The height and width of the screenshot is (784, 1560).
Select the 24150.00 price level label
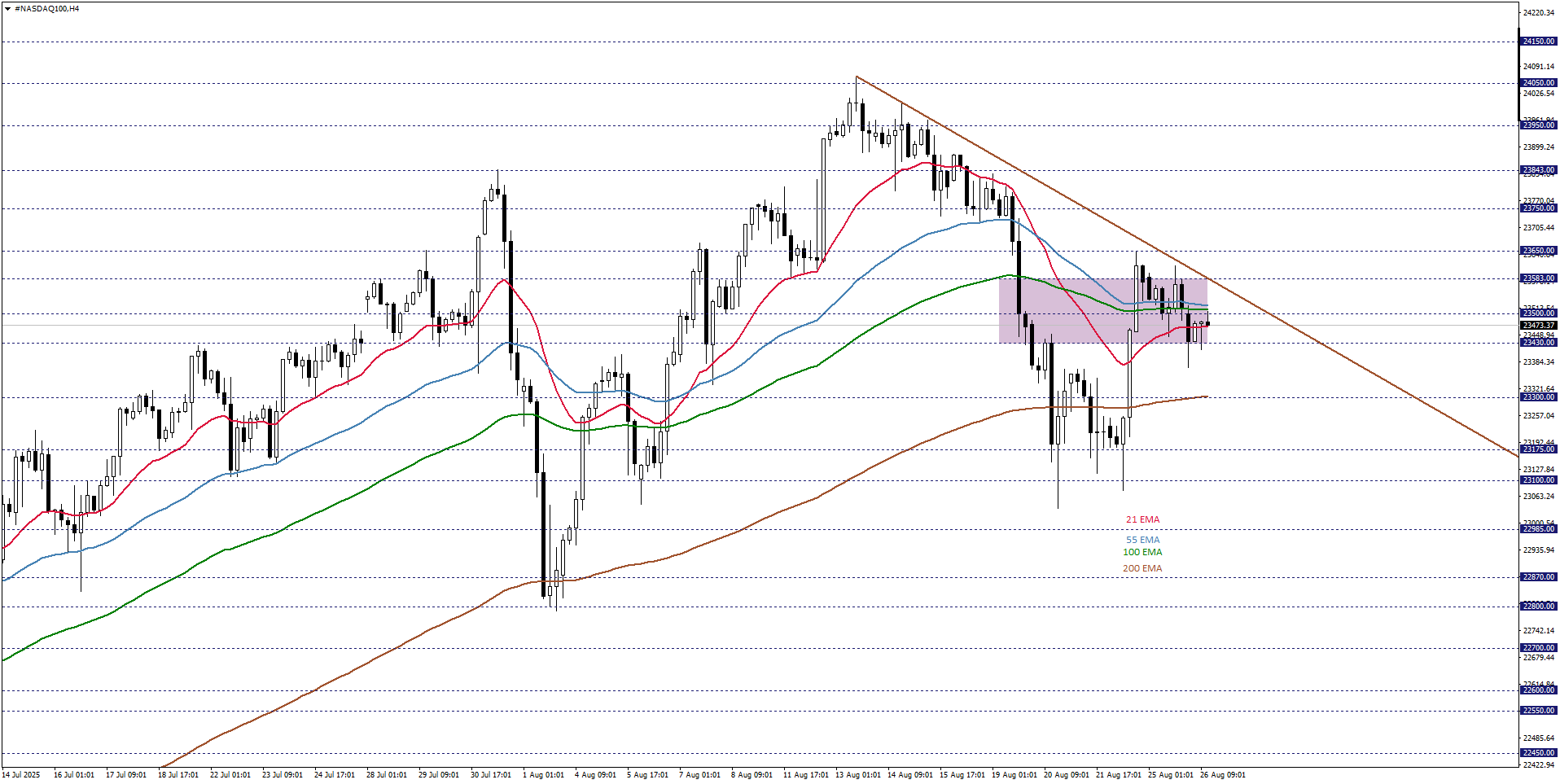point(1538,42)
